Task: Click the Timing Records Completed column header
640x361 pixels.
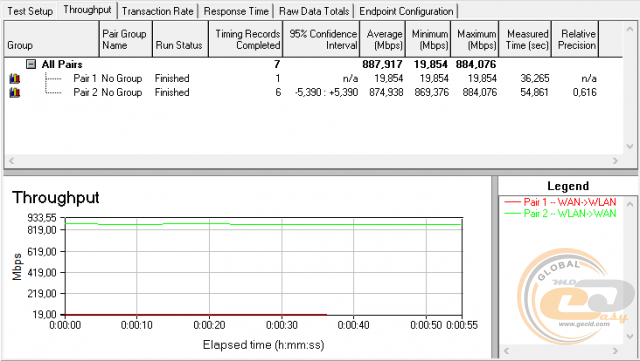Action: pos(246,39)
